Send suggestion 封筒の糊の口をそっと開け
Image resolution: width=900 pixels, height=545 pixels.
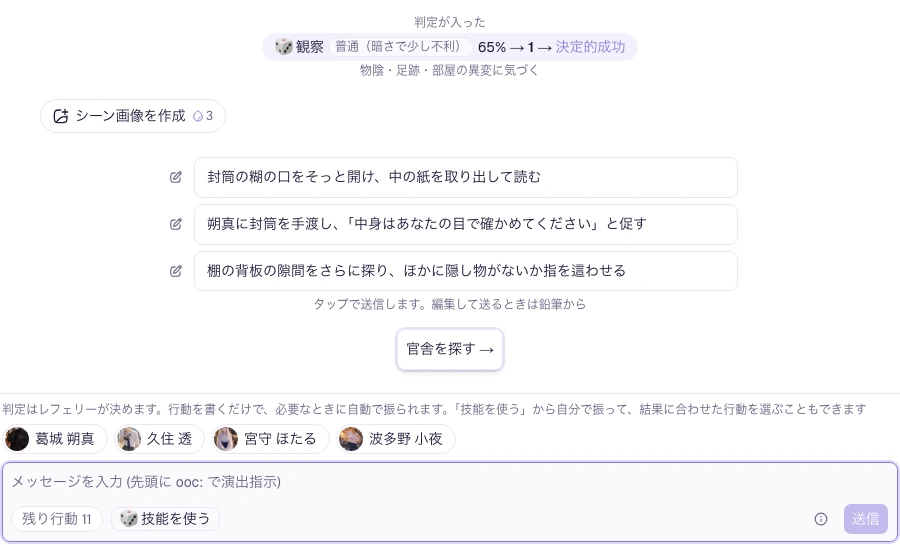click(x=465, y=177)
